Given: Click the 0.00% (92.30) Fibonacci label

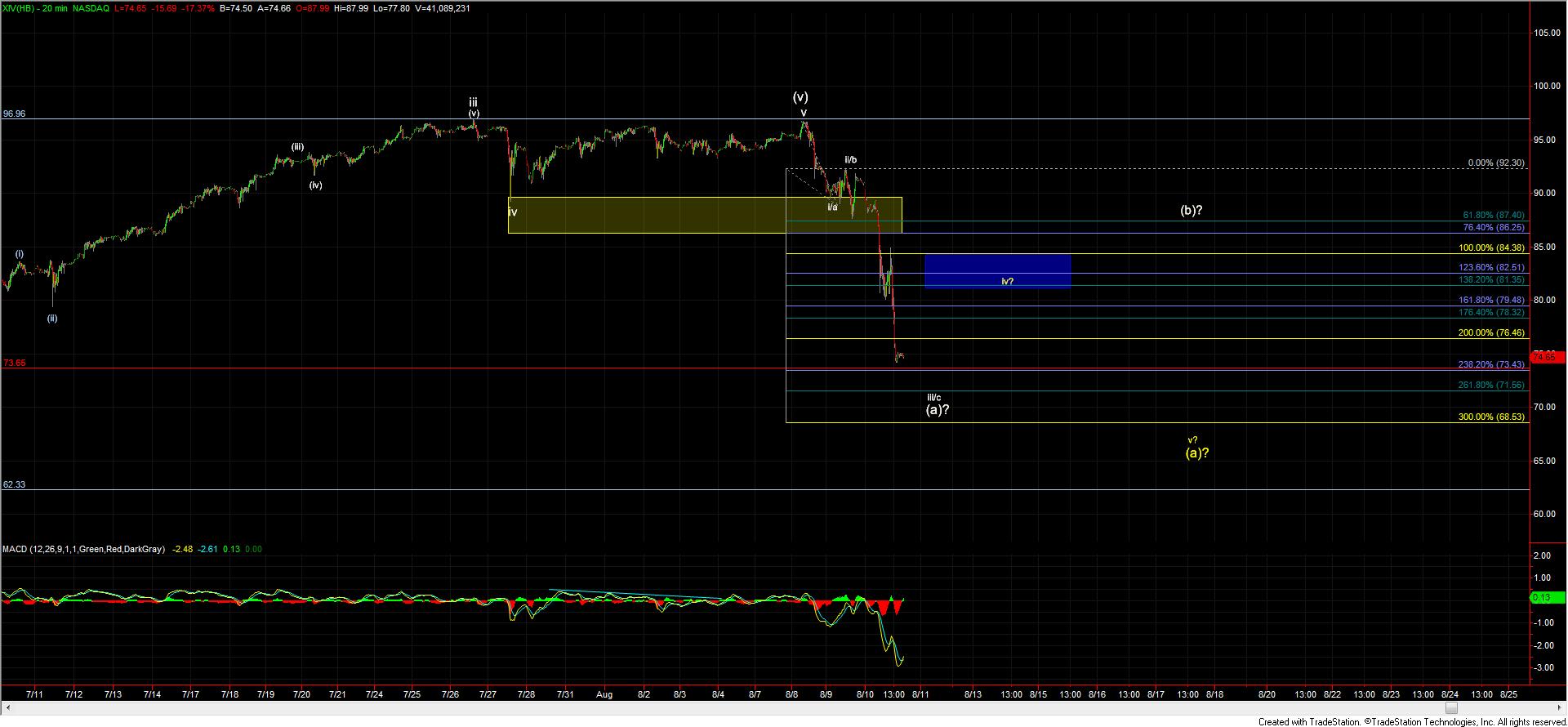Looking at the screenshot, I should (x=1495, y=163).
